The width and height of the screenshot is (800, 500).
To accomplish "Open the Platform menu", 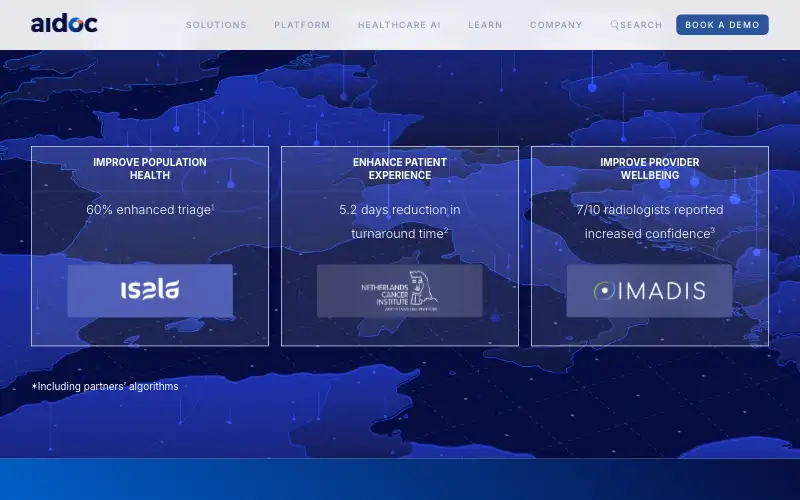I will pyautogui.click(x=302, y=24).
